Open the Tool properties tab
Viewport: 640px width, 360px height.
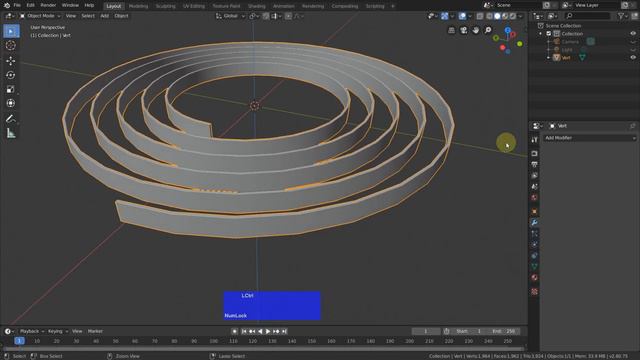[x=534, y=140]
